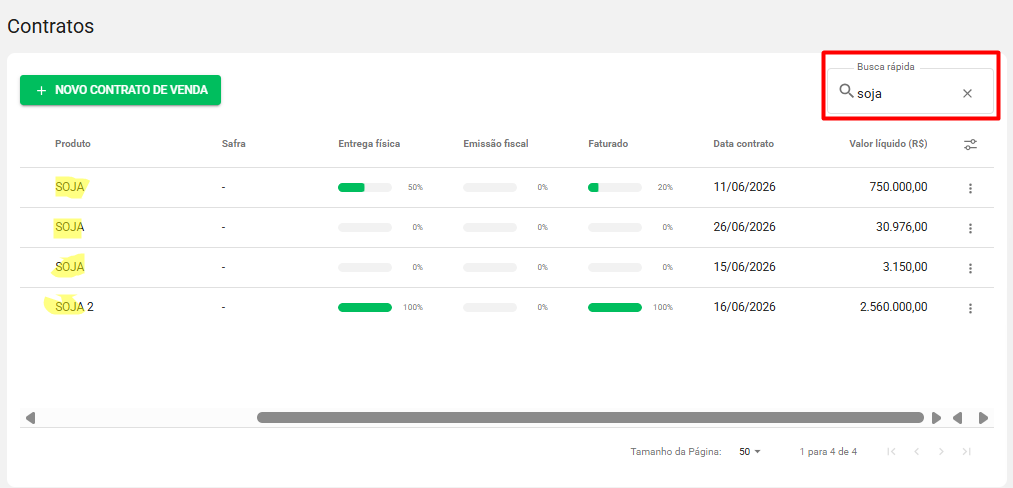Click the '1 para 4 de 4' pagination text

(x=828, y=452)
